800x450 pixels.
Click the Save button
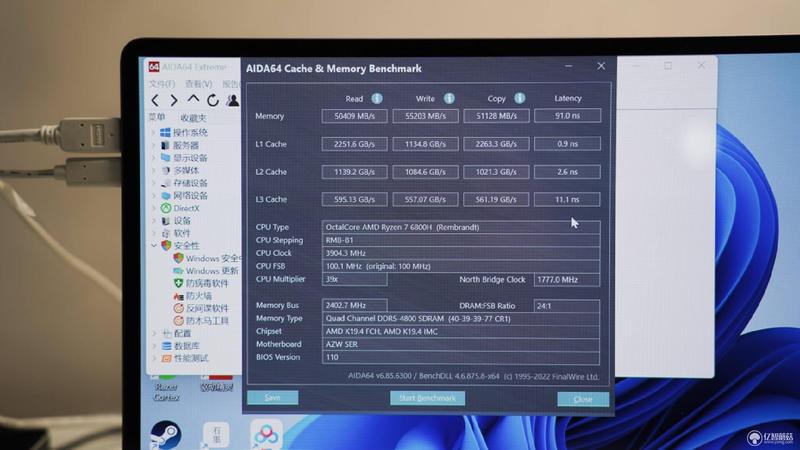[272, 397]
